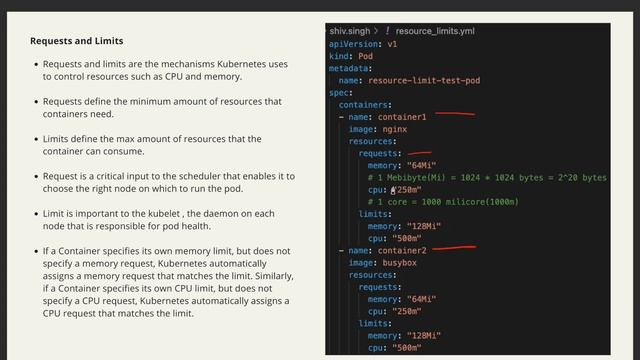Click the 'spec:' key

click(x=341, y=93)
